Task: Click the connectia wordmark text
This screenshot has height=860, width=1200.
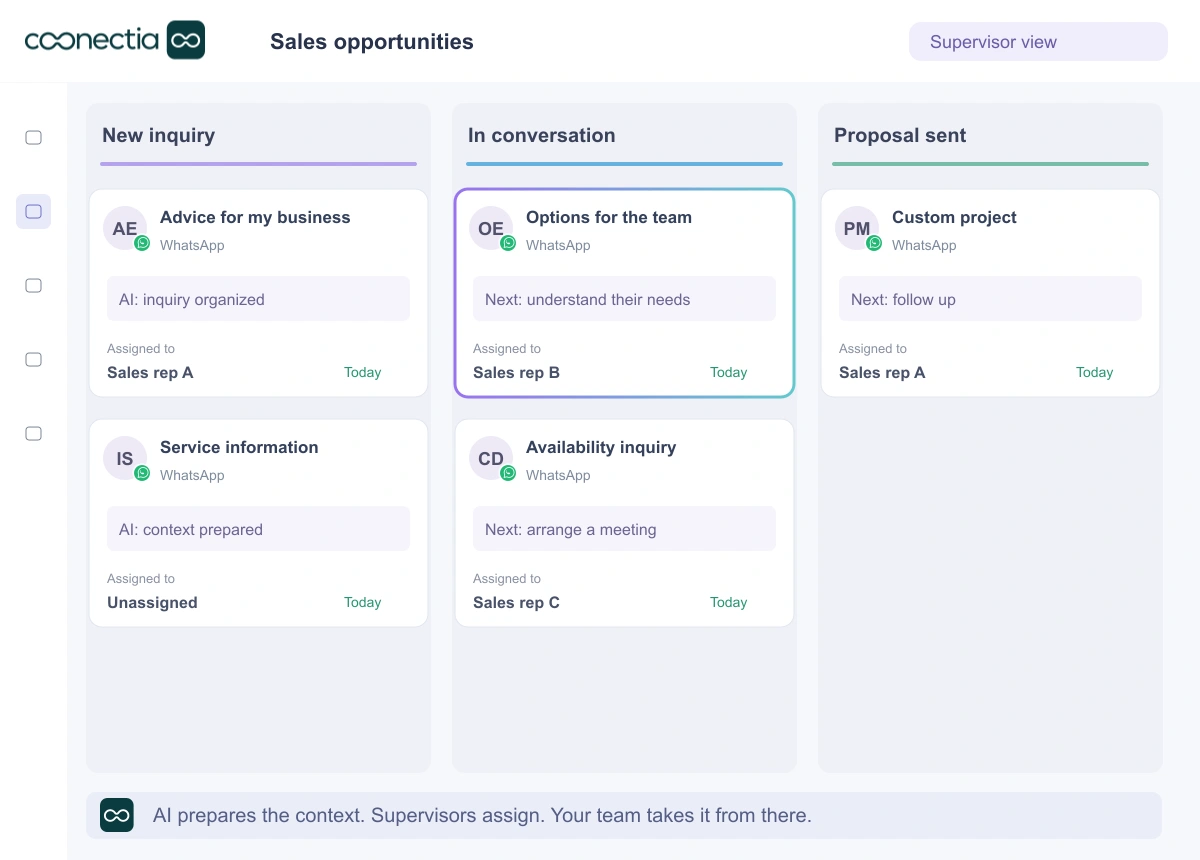Action: (x=92, y=40)
